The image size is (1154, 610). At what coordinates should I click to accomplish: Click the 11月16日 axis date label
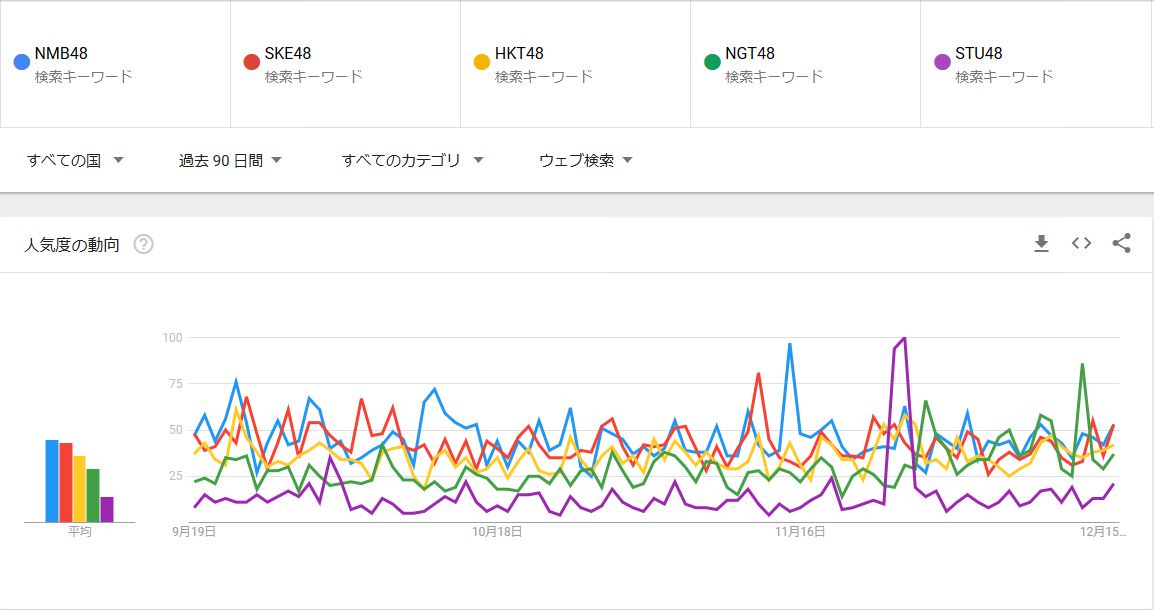click(800, 531)
